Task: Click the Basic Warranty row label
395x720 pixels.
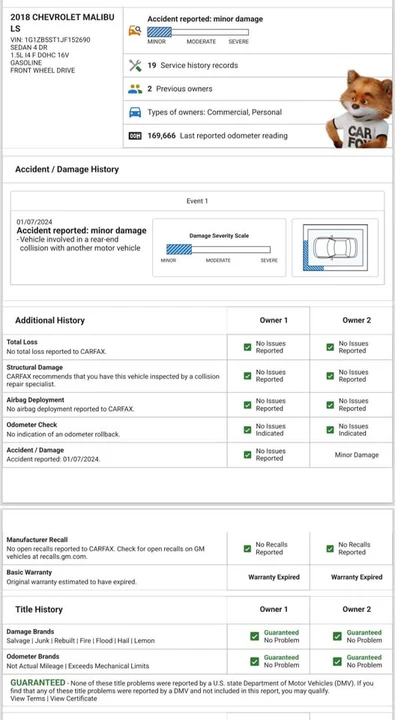Action: (x=29, y=573)
